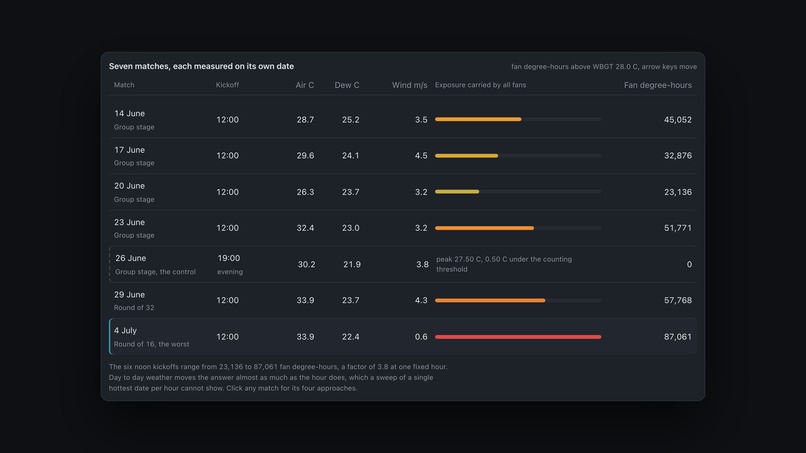806x453 pixels.
Task: Click the 25.2 dew point cell
Action: [351, 119]
